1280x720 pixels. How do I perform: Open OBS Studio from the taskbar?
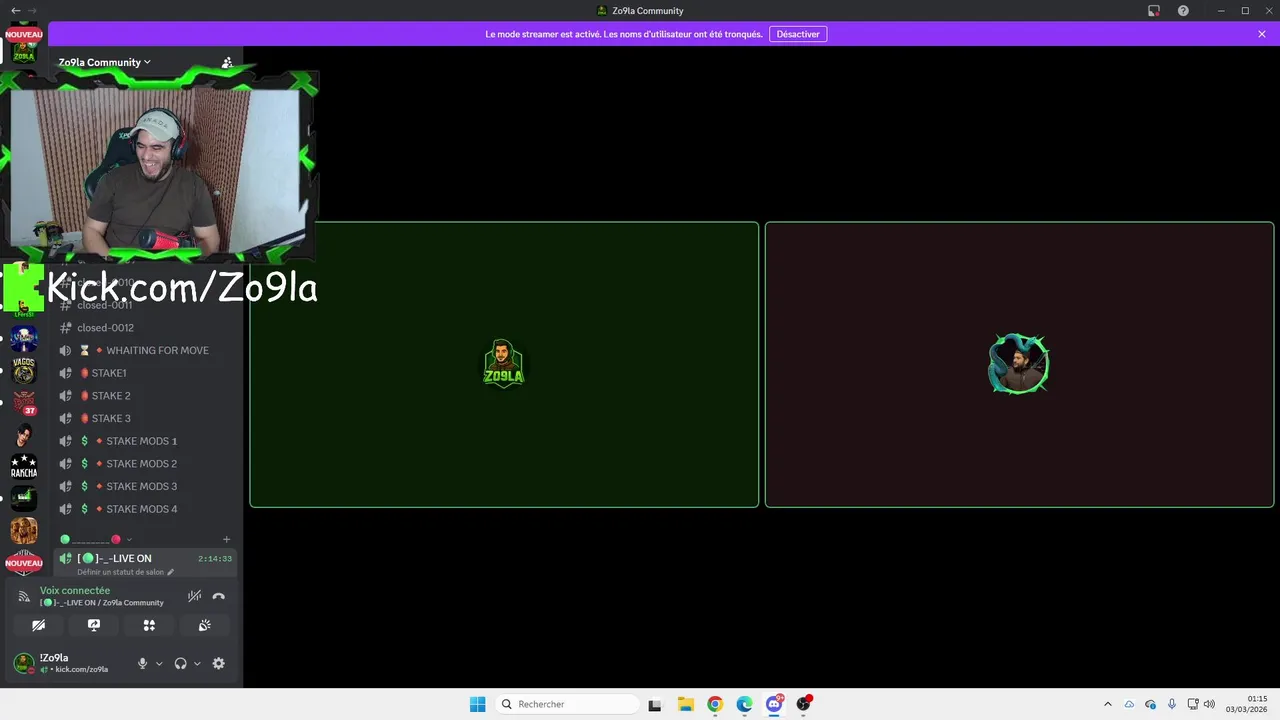(x=804, y=704)
